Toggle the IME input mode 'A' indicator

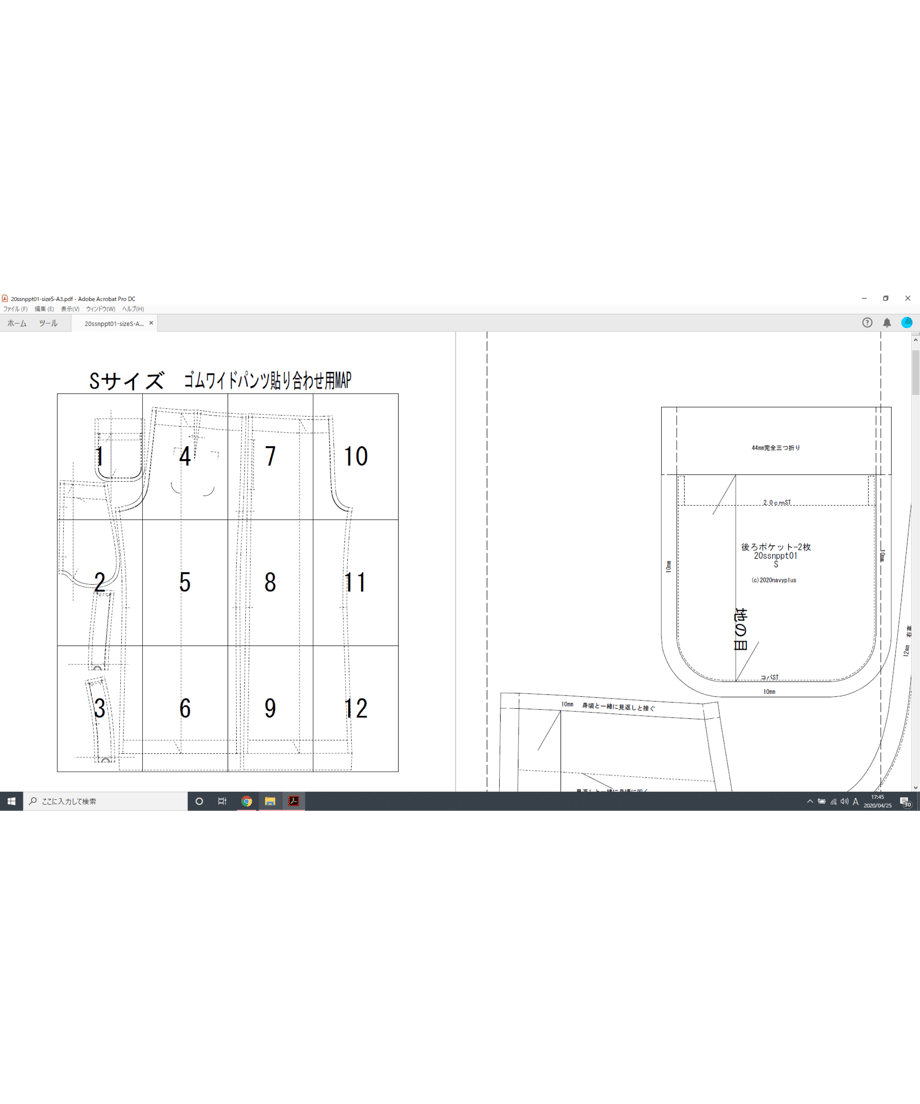pos(855,801)
